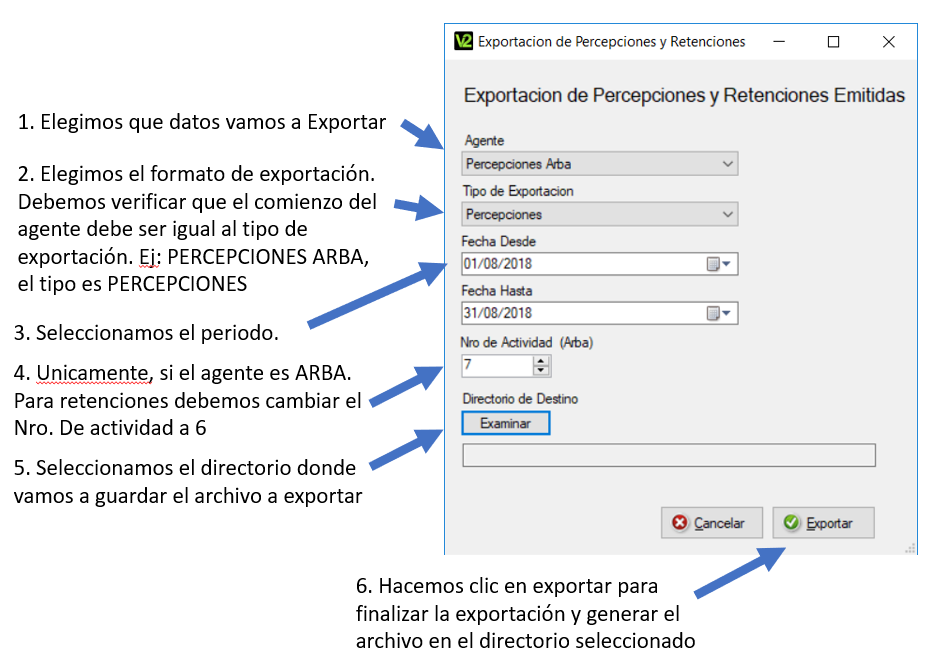Click the Nro de Actividad value field
Screen dimensions: 928x661
(x=498, y=366)
